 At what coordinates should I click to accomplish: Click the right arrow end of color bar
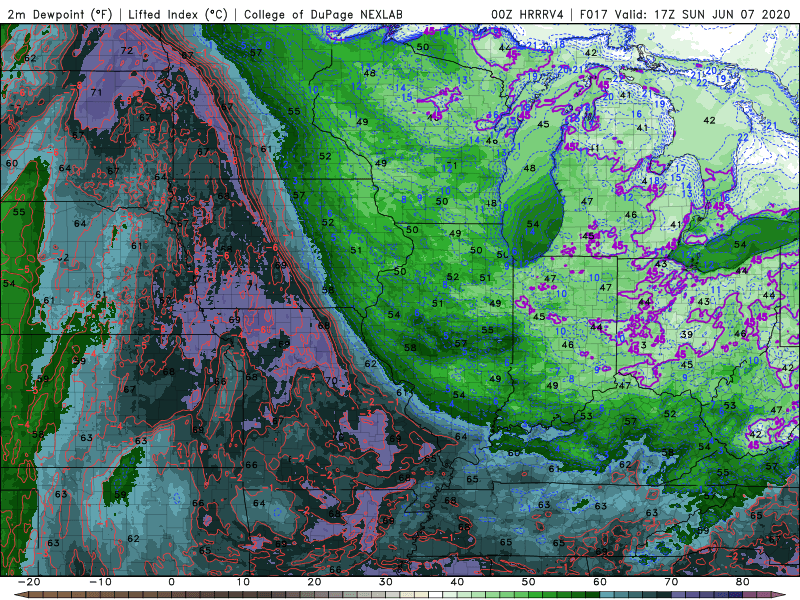coord(777,595)
